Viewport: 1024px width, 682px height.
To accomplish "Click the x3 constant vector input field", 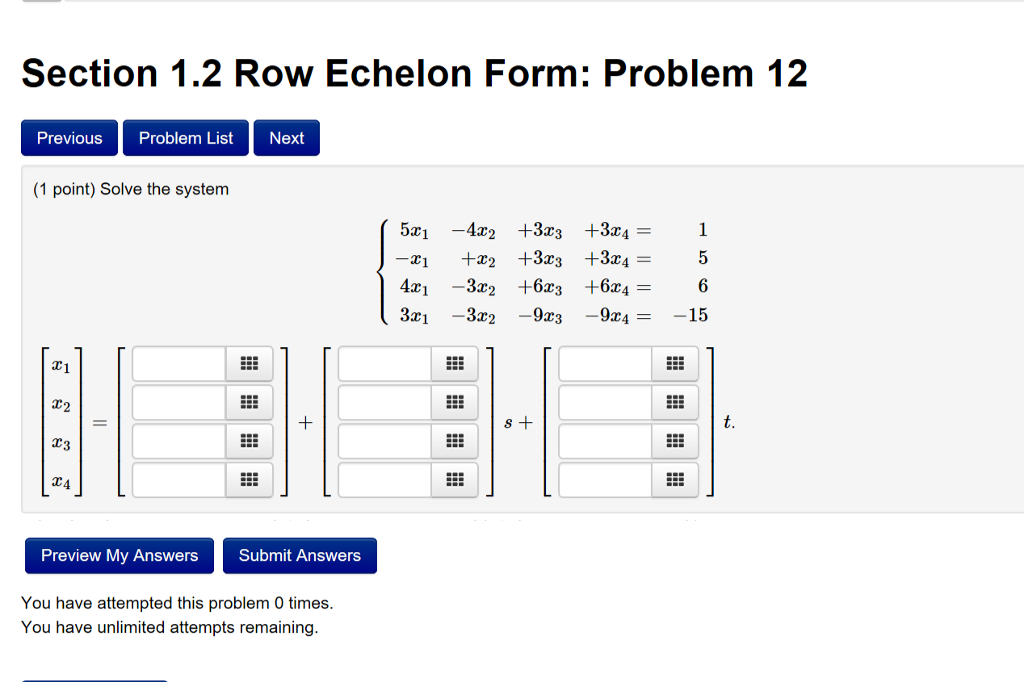I will click(x=179, y=441).
